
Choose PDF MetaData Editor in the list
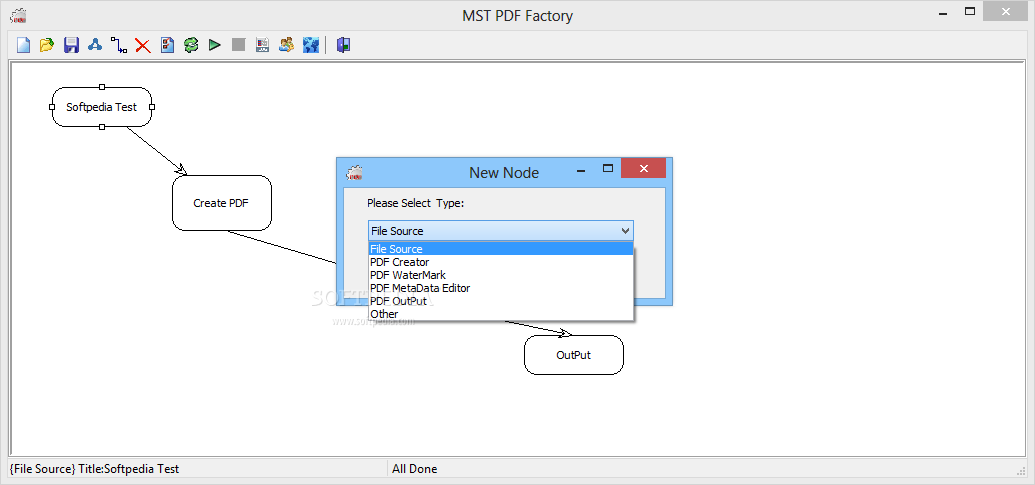(x=501, y=288)
